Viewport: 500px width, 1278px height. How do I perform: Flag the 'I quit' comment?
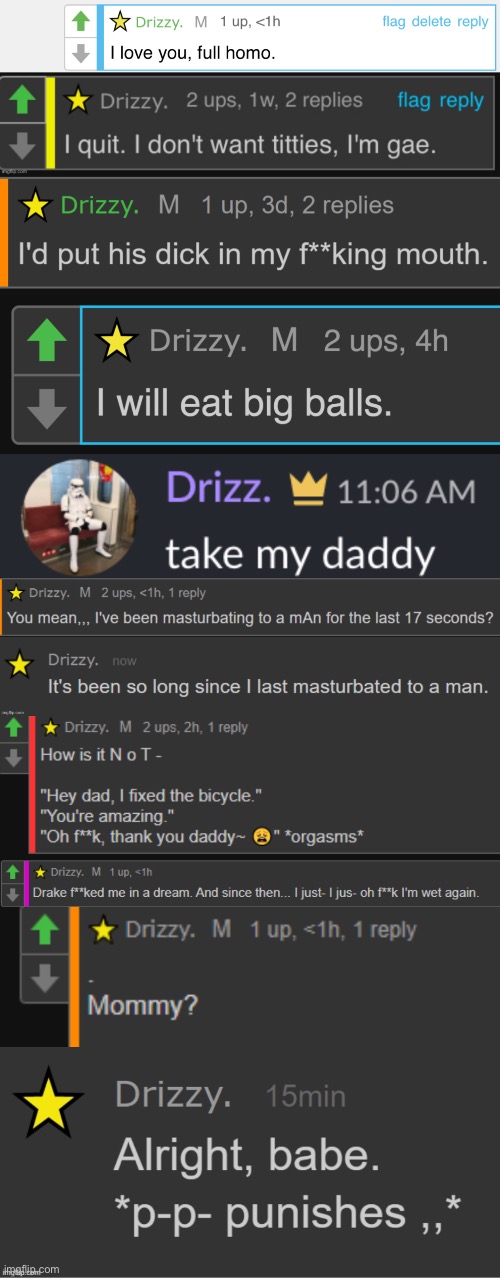click(414, 100)
